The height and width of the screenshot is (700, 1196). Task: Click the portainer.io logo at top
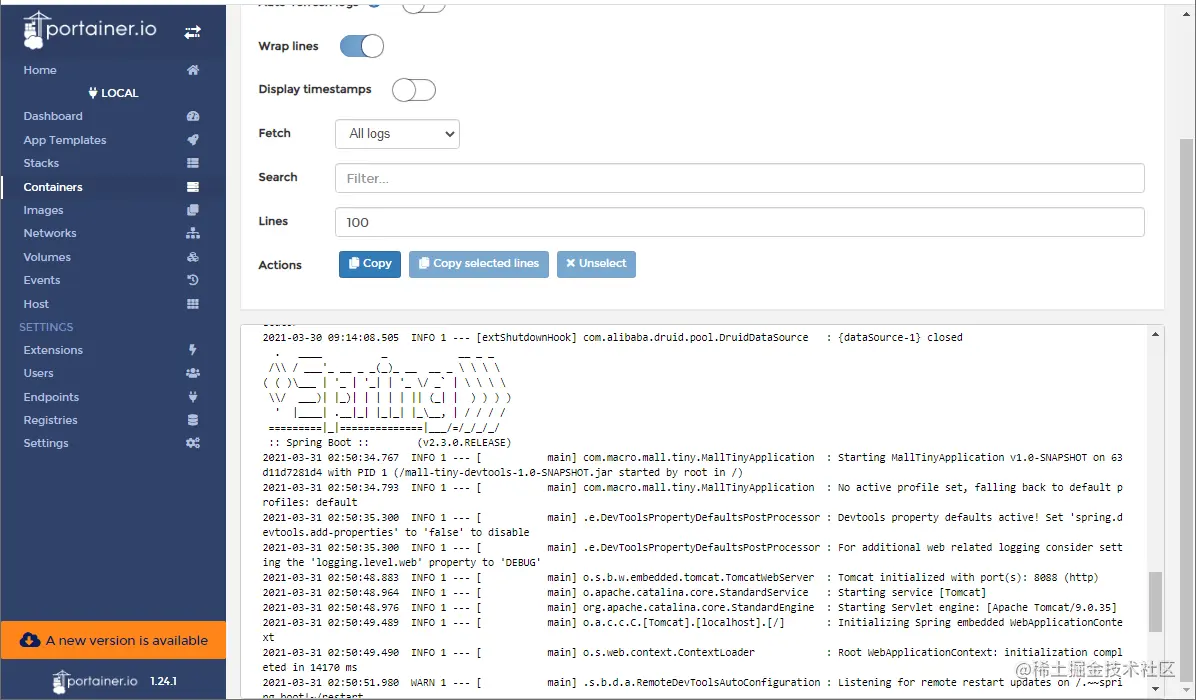(90, 31)
